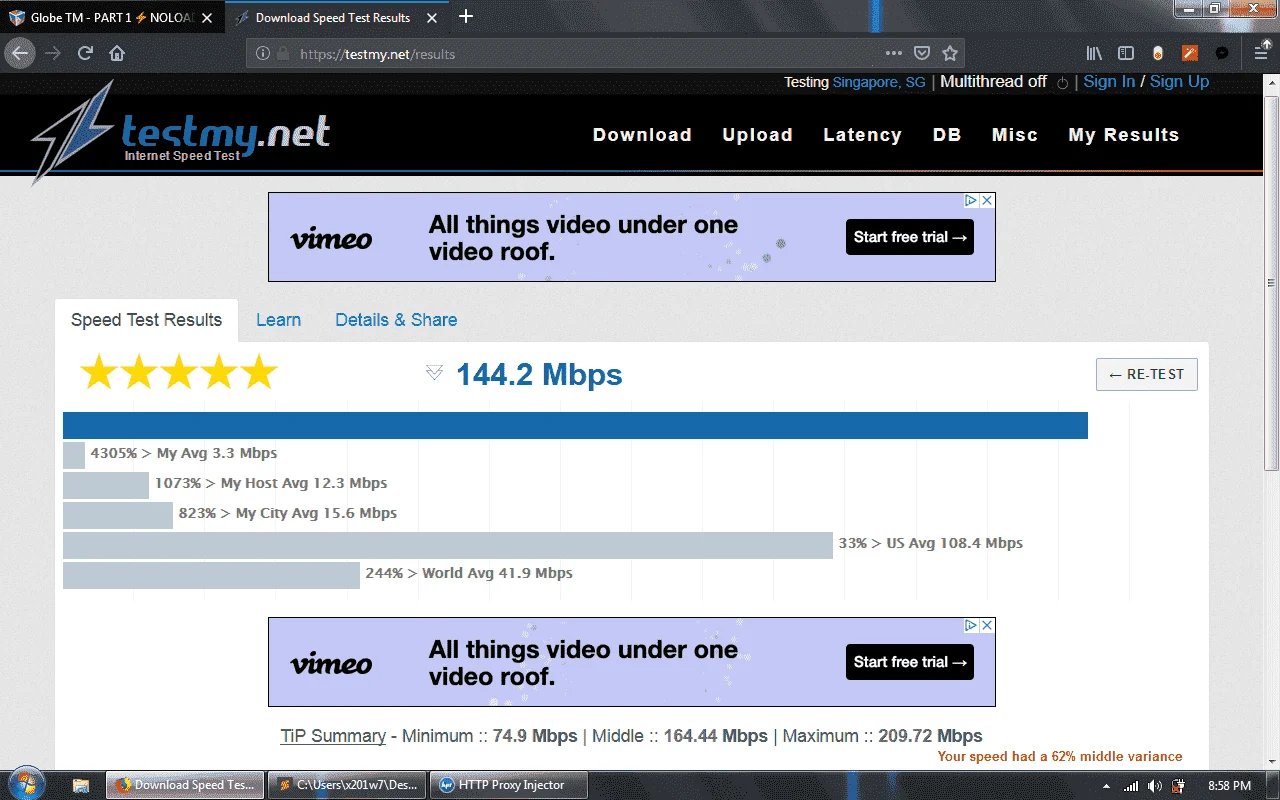
Task: Close the bottom Vimeo ad
Action: point(987,625)
